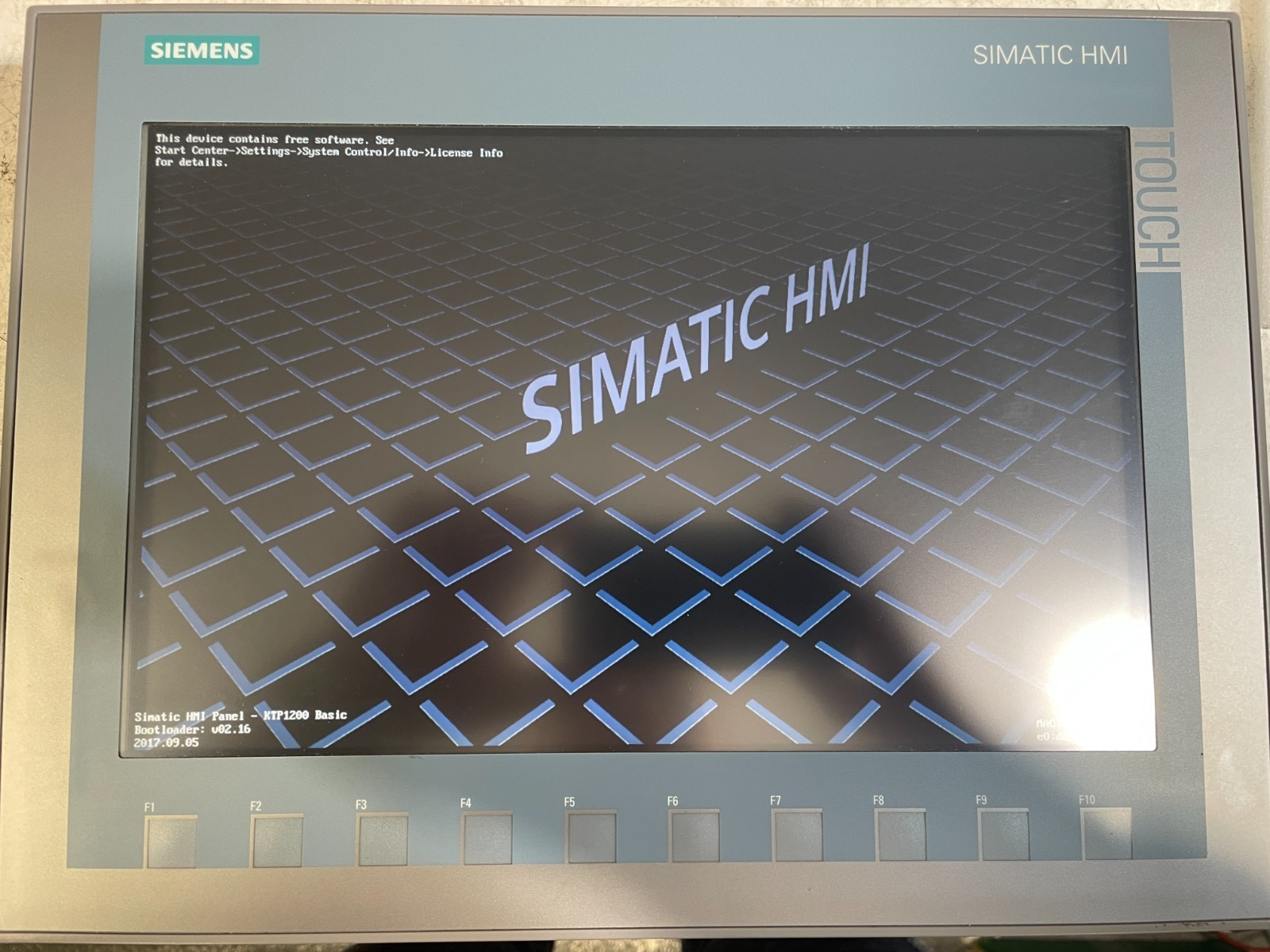Tap the 'This device contains free software' line

(x=275, y=139)
